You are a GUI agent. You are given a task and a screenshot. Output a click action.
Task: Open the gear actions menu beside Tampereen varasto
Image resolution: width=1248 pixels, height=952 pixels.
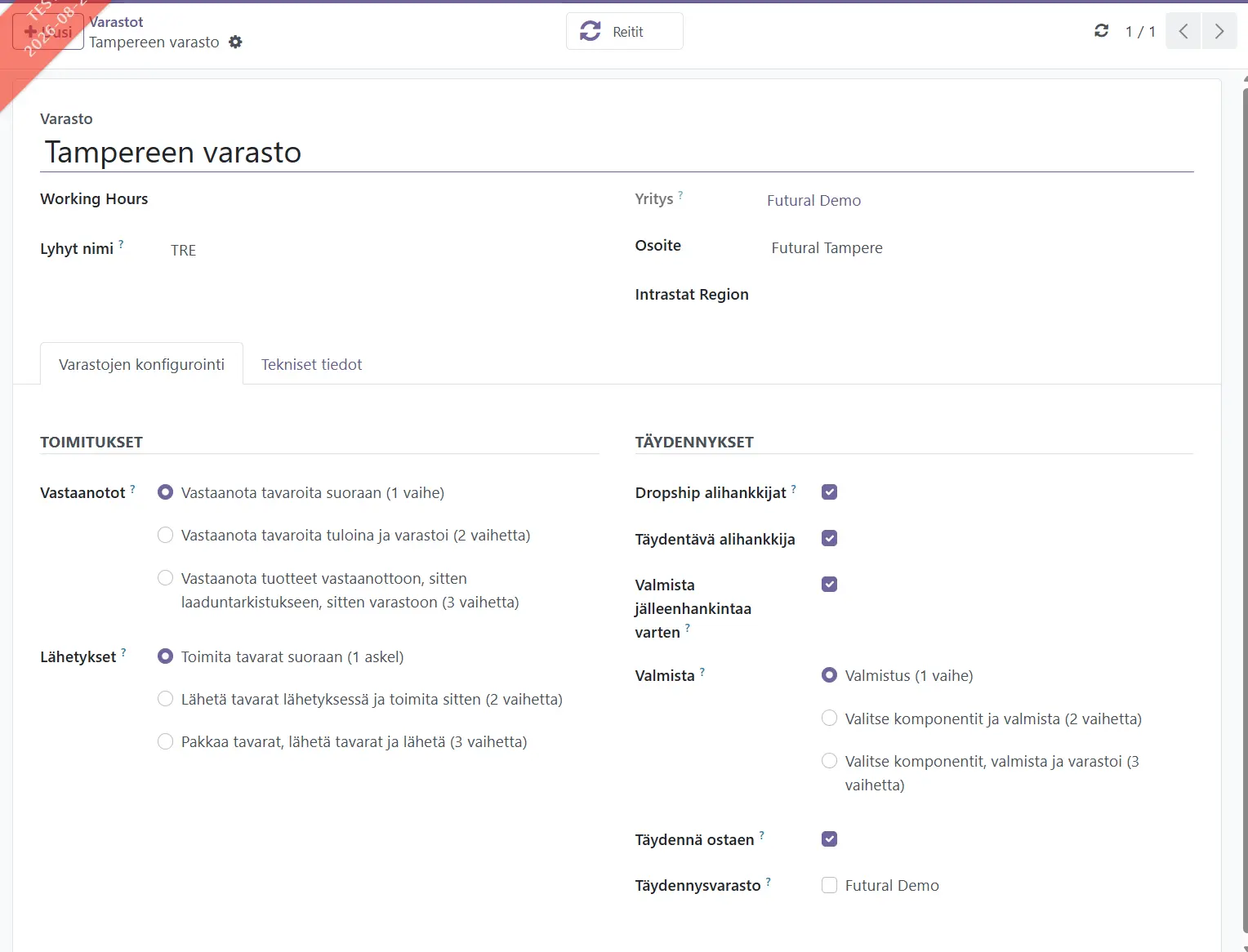235,42
